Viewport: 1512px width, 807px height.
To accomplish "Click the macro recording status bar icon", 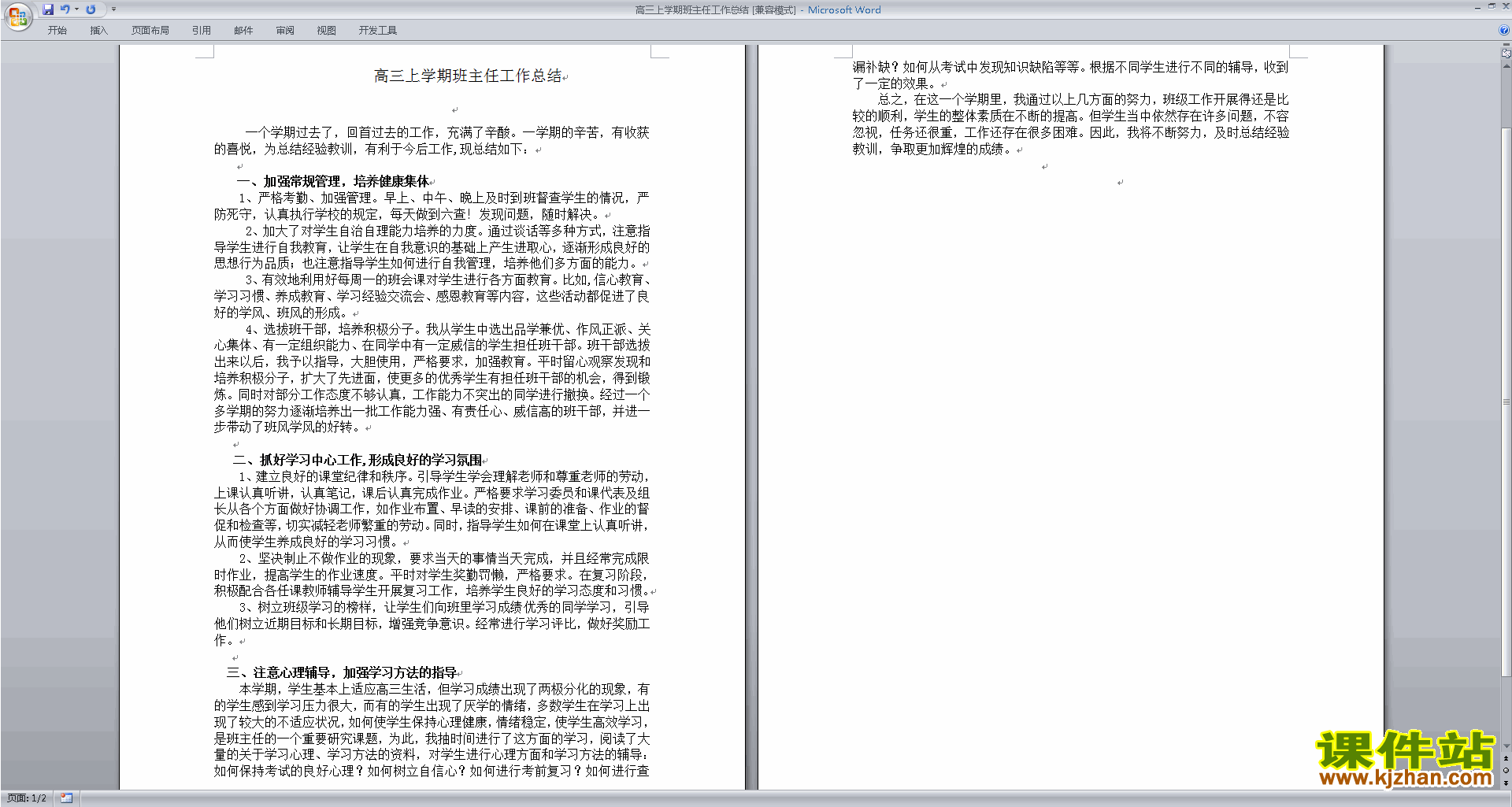I will point(66,798).
